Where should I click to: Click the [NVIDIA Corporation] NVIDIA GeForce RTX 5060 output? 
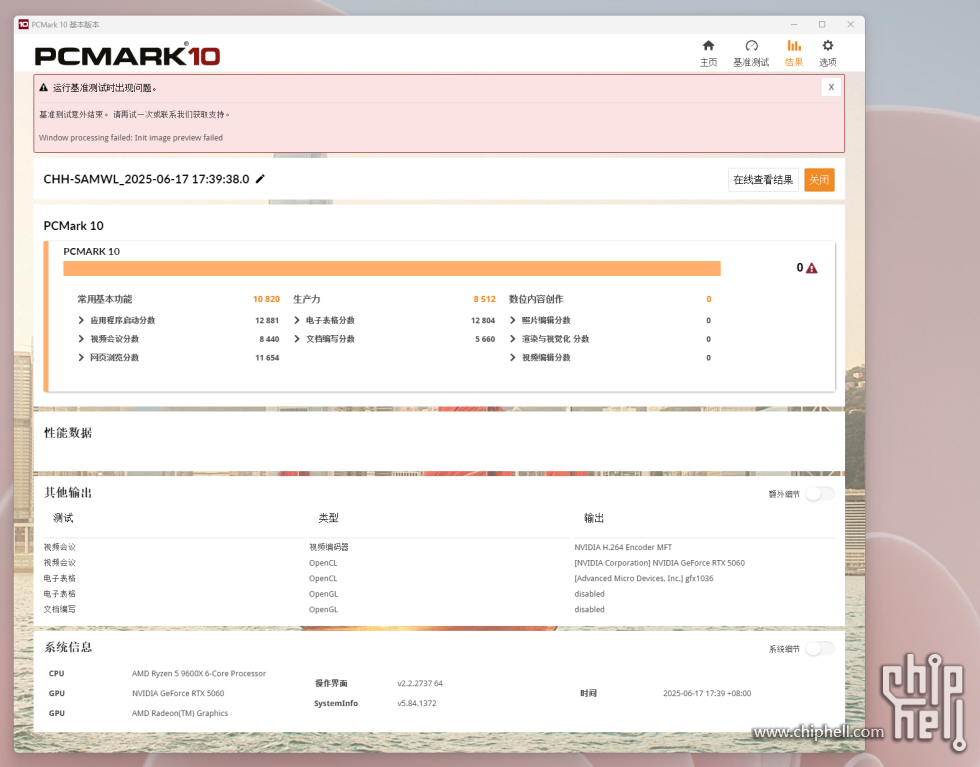click(659, 563)
